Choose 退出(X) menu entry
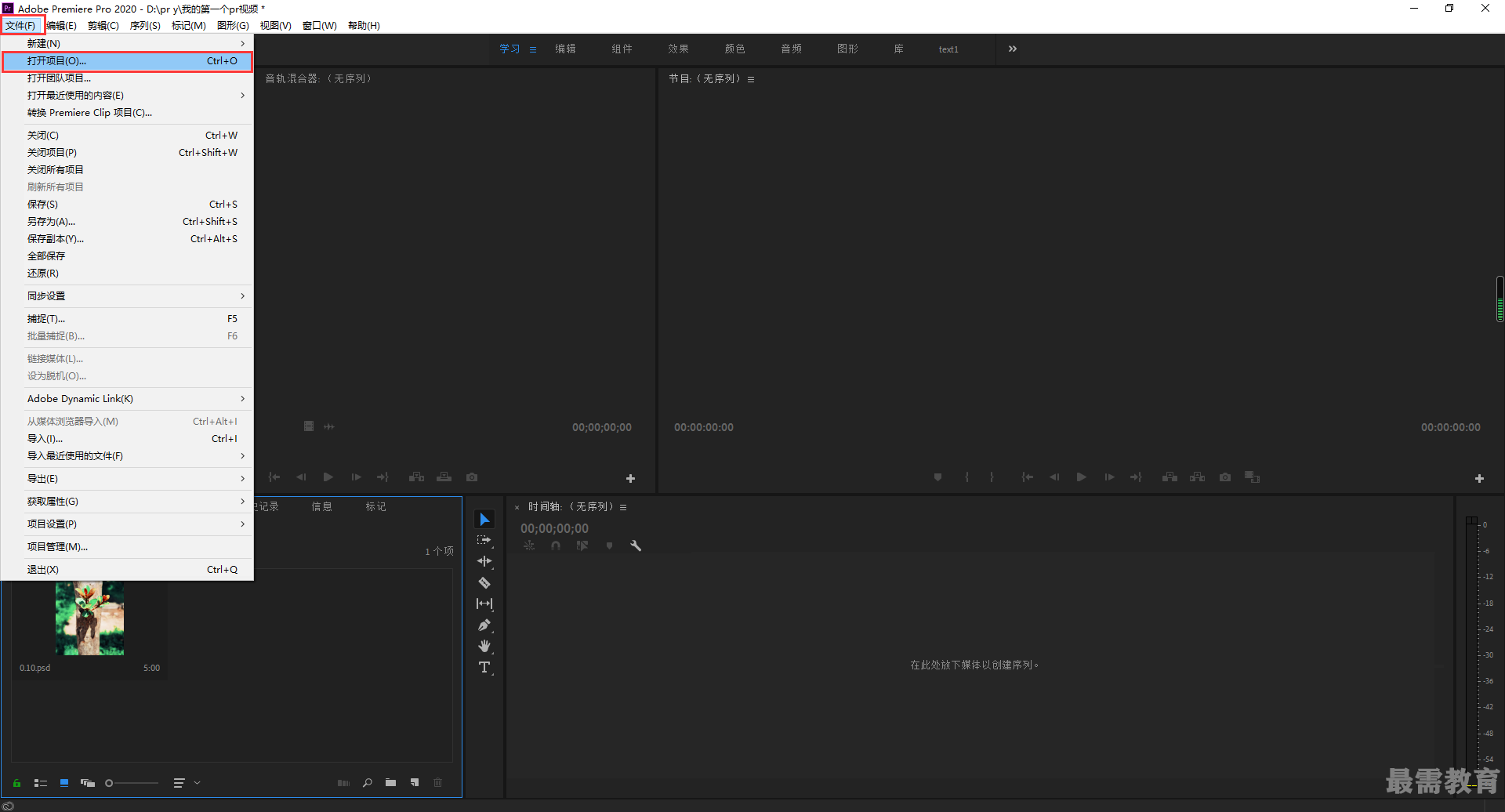This screenshot has width=1505, height=812. (128, 569)
